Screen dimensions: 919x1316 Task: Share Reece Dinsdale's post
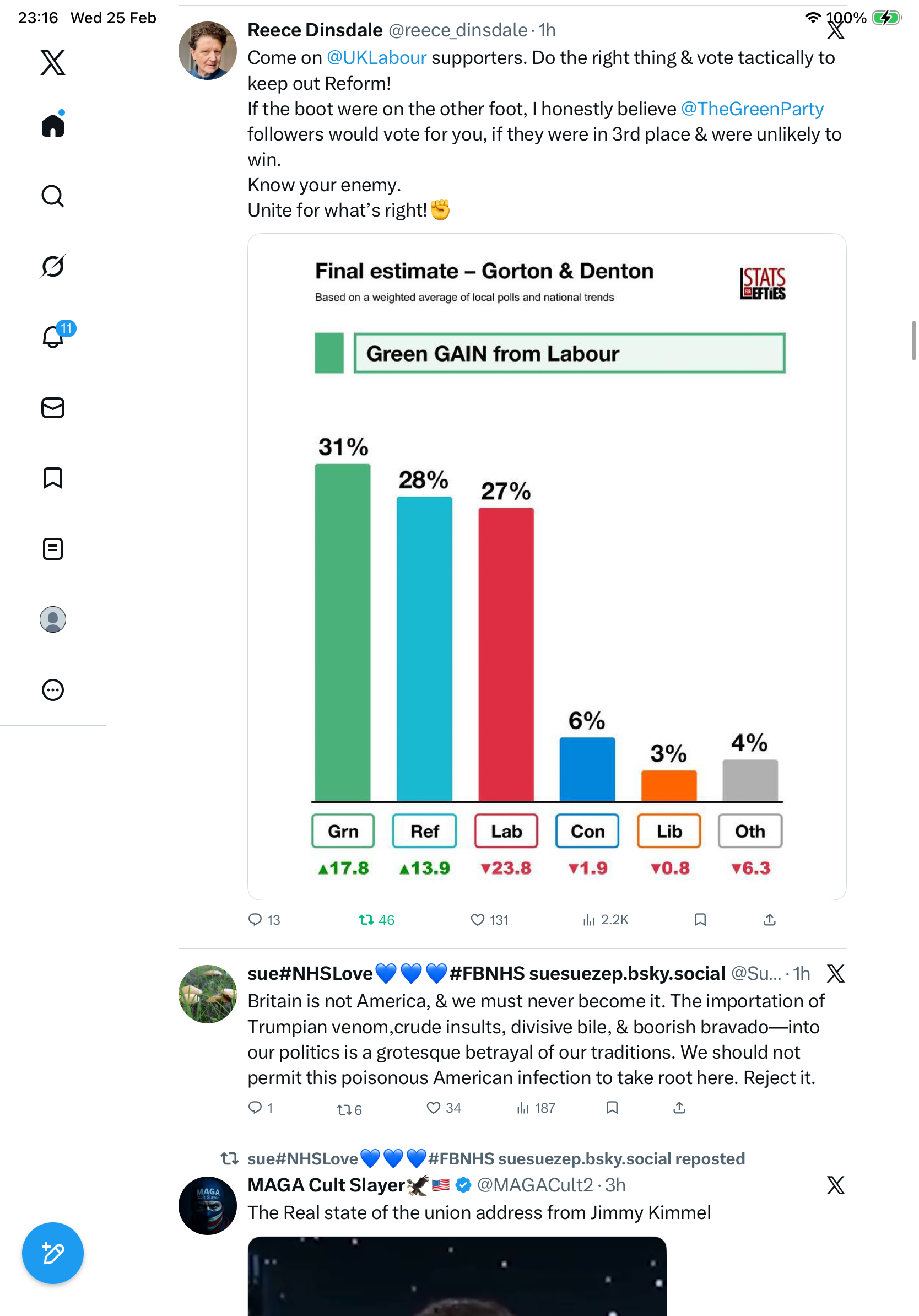tap(770, 919)
